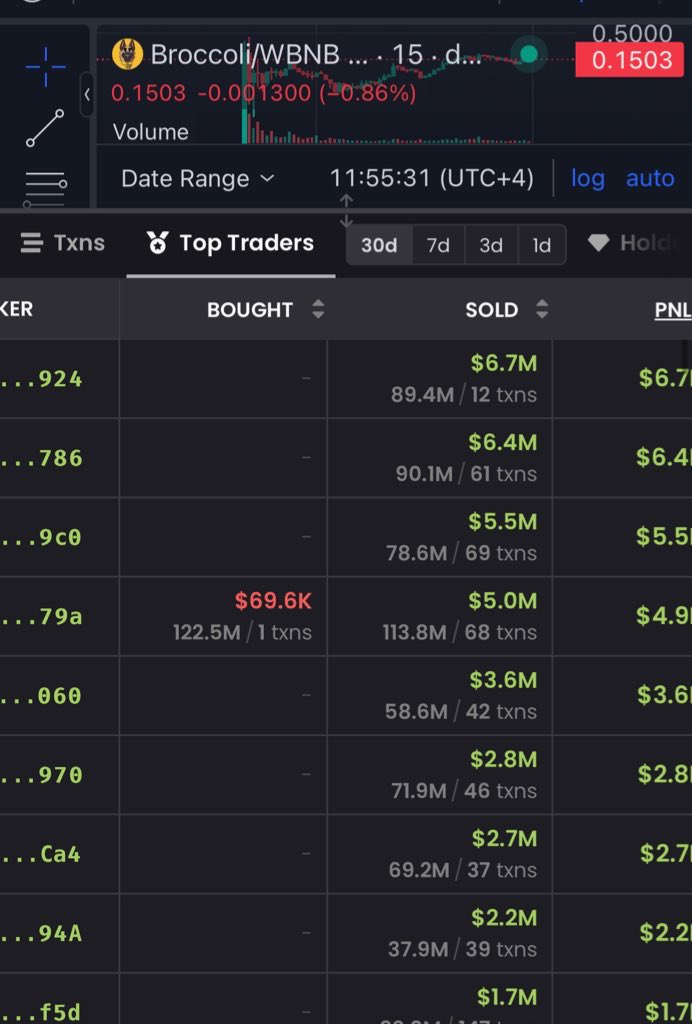Open trader address ending Ca4
Screen dimensions: 692x1024
[41, 854]
